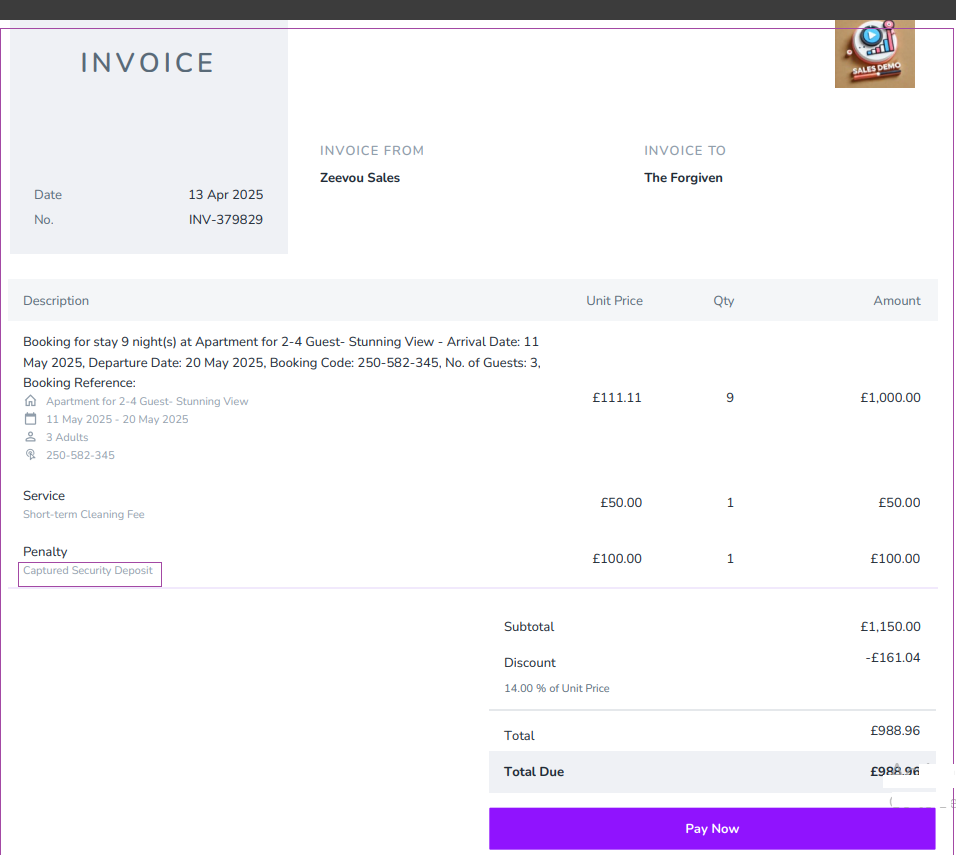
Task: Click the Service line item label
Action: coord(44,495)
